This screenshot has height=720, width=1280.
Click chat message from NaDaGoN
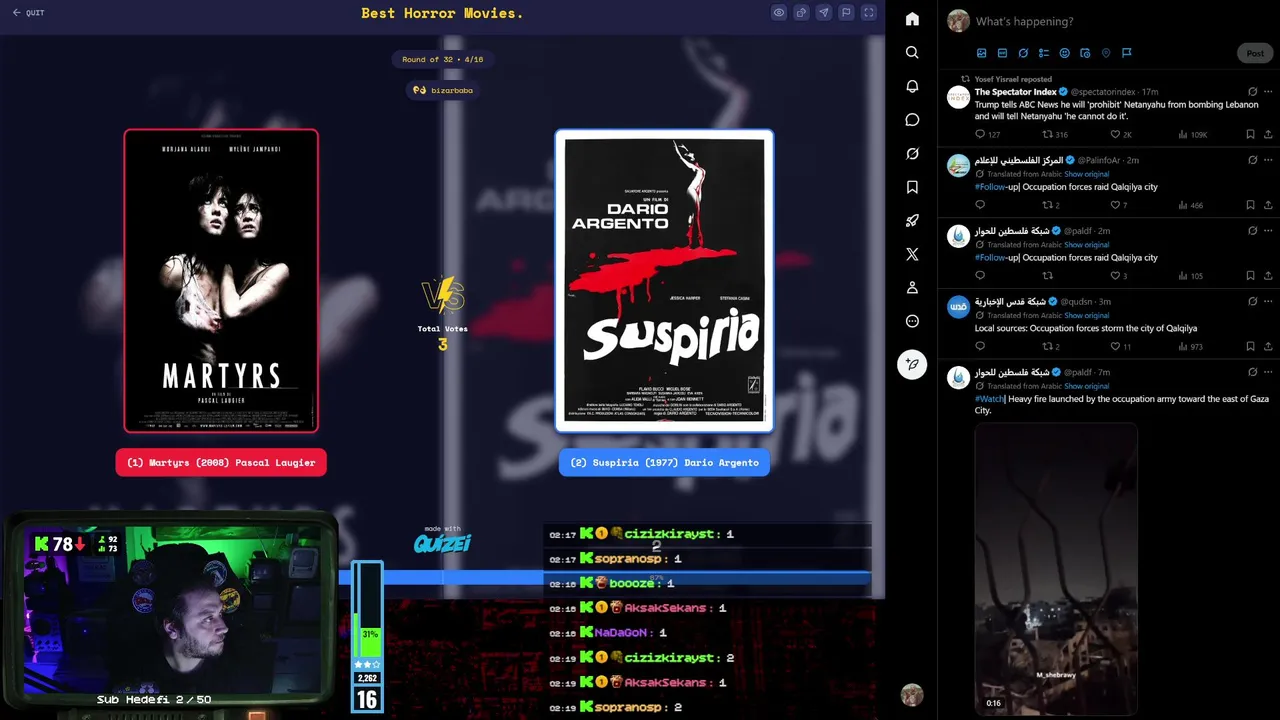point(622,633)
